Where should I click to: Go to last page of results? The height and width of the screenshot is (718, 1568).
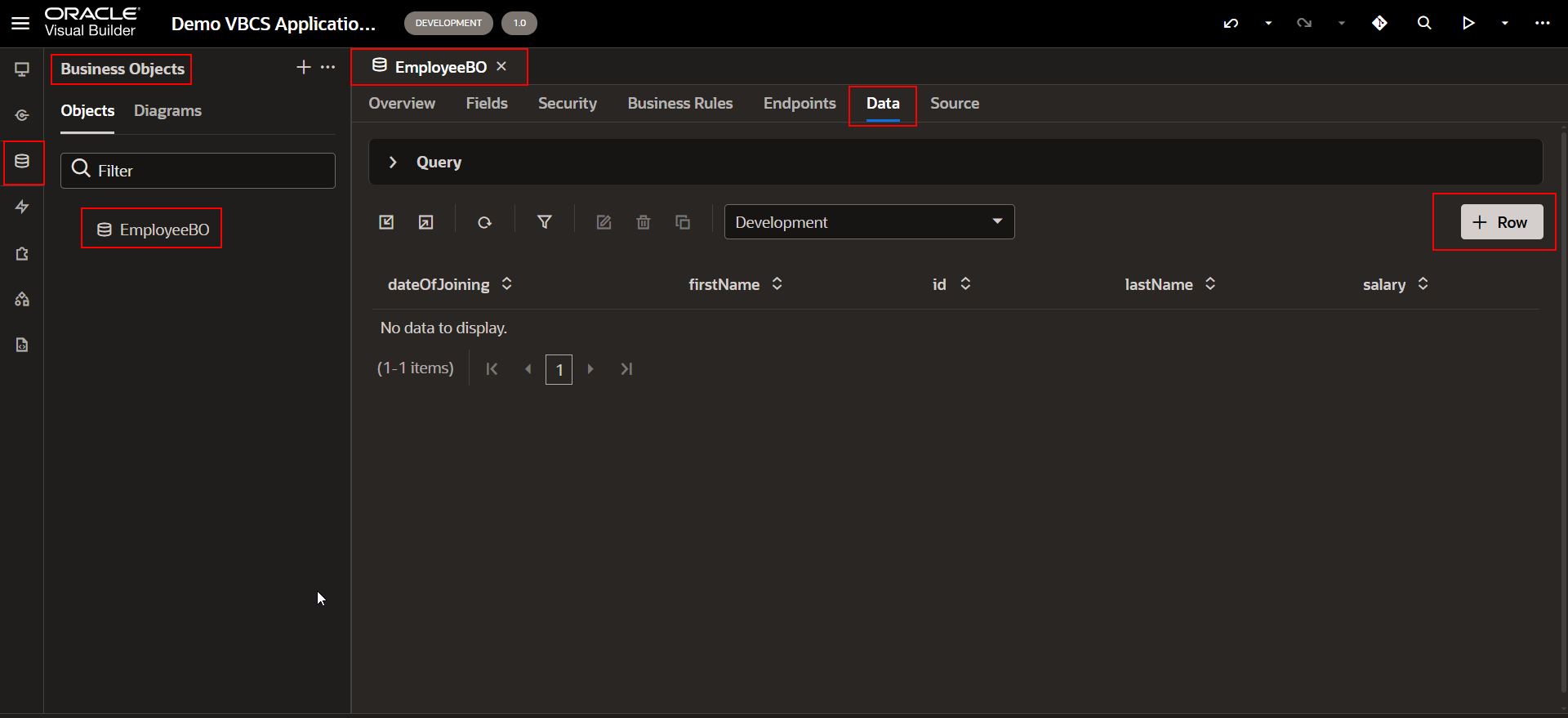coord(626,369)
